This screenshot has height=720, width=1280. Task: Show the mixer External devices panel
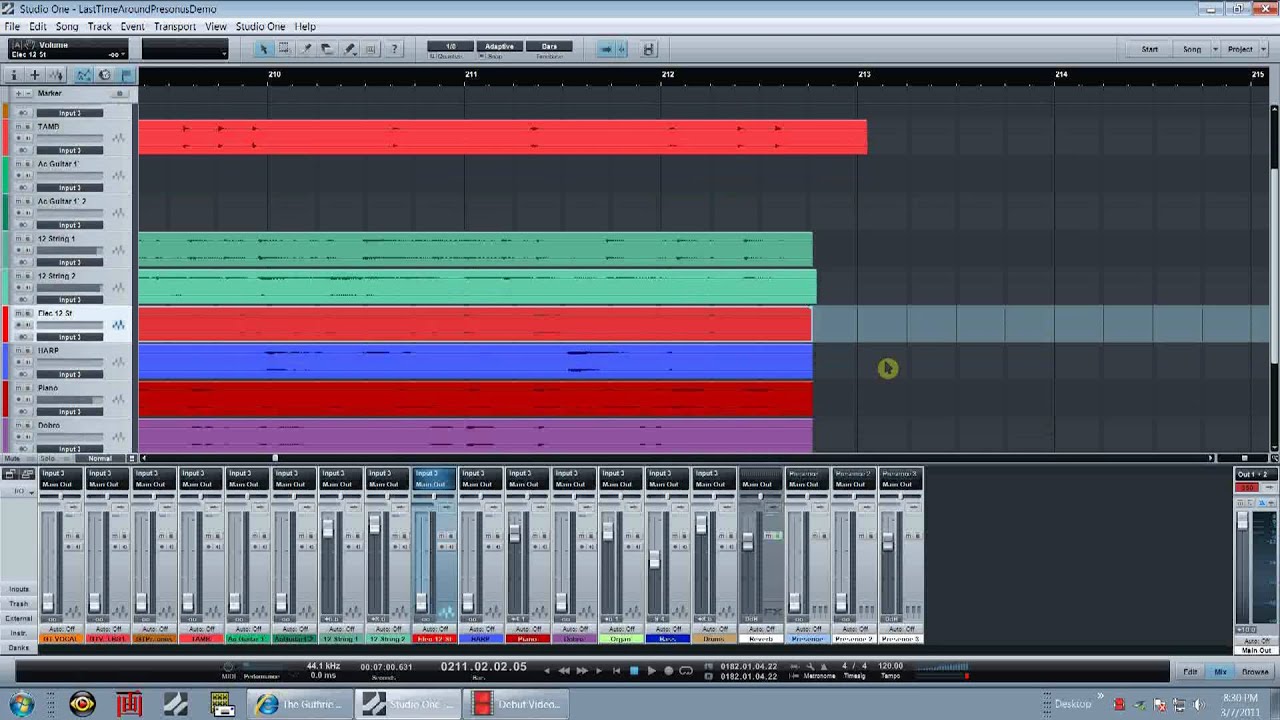click(x=19, y=619)
